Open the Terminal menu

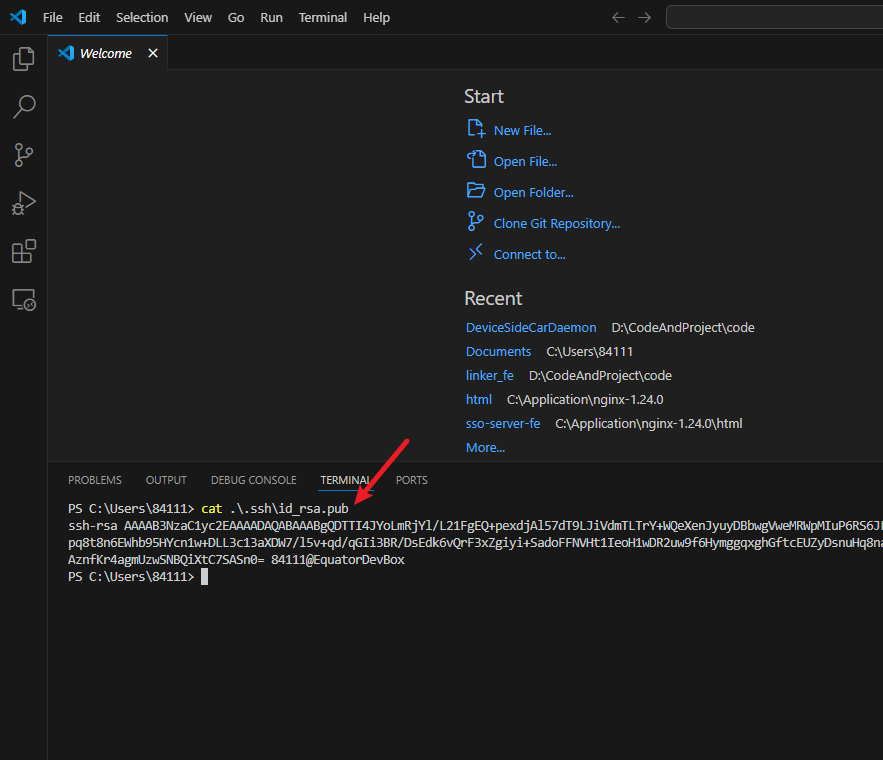(x=323, y=18)
